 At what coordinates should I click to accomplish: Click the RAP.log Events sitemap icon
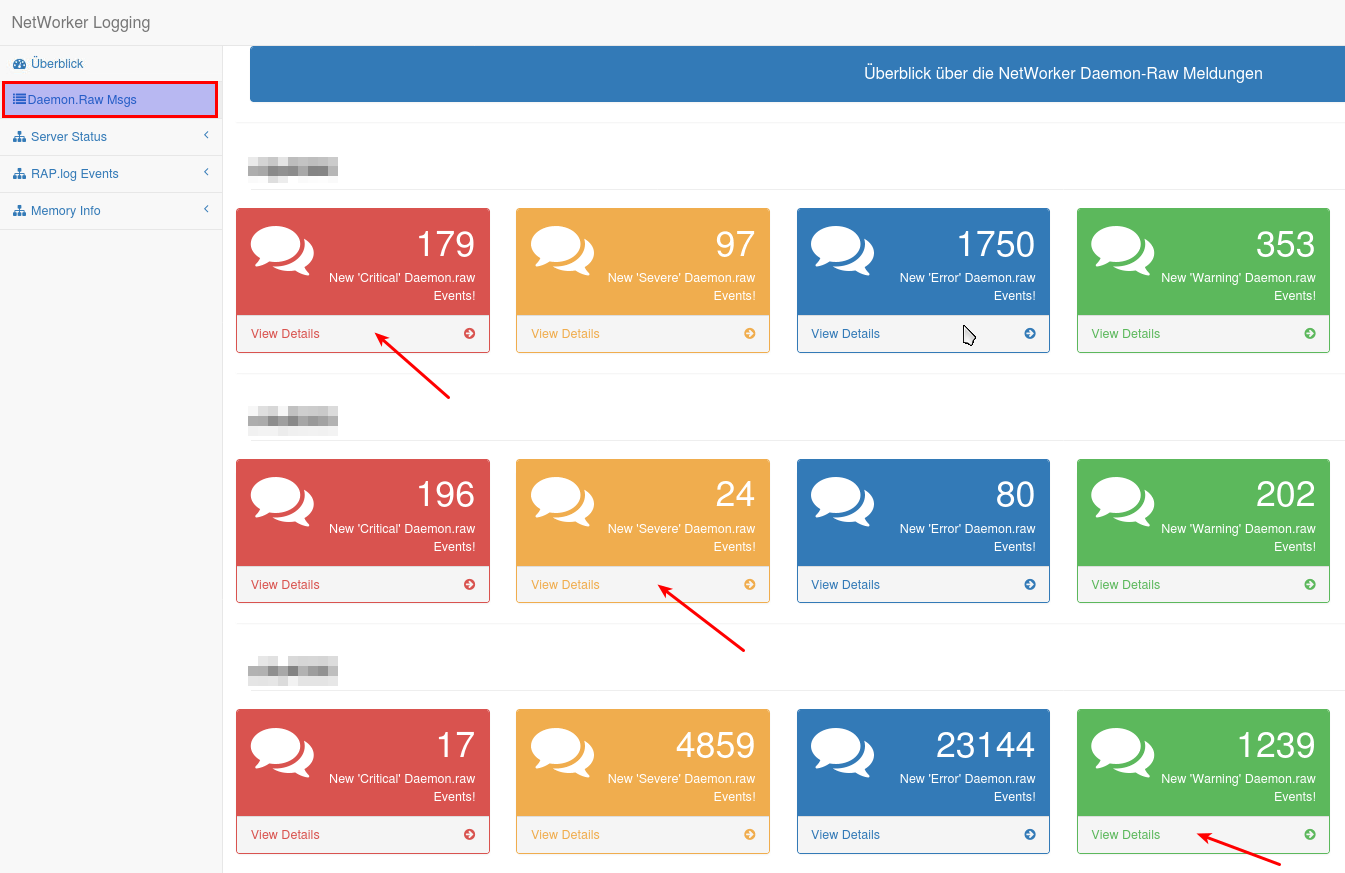pyautogui.click(x=20, y=173)
